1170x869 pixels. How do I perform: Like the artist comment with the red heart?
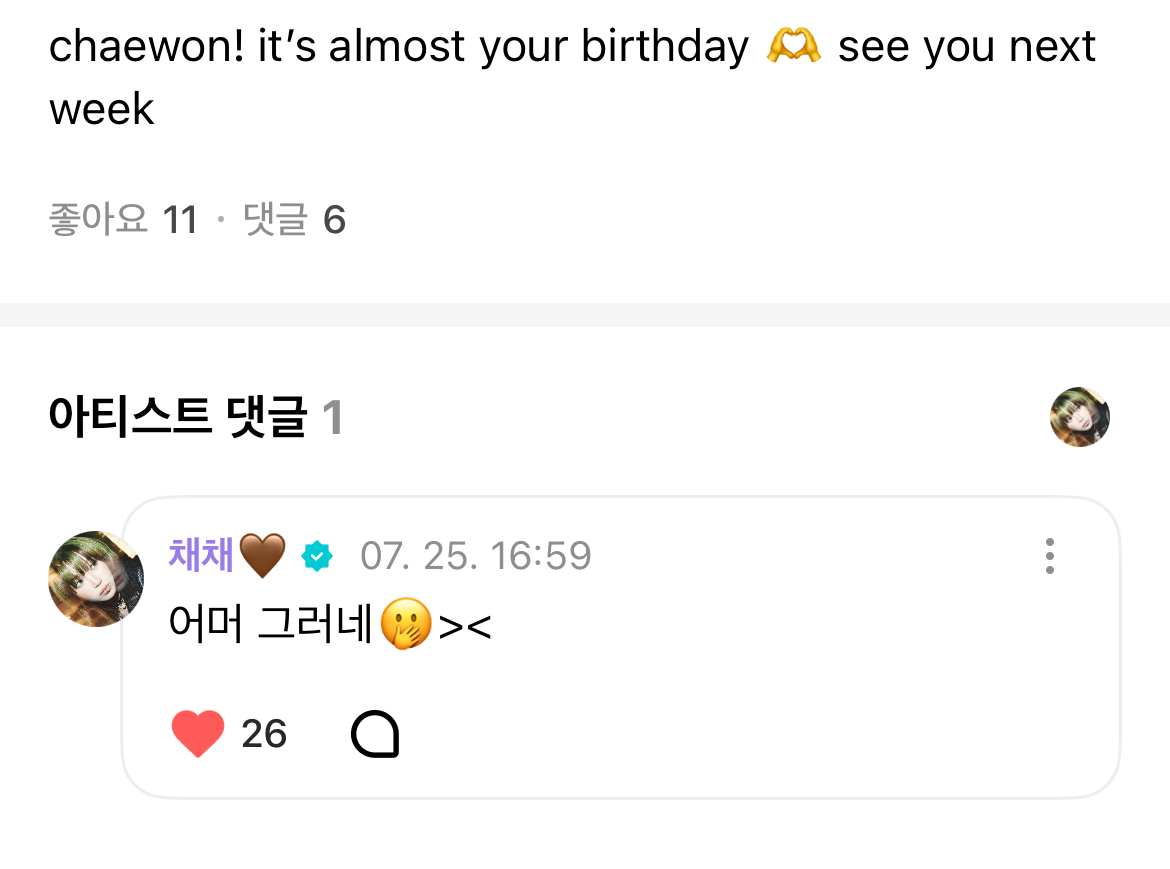tap(198, 734)
